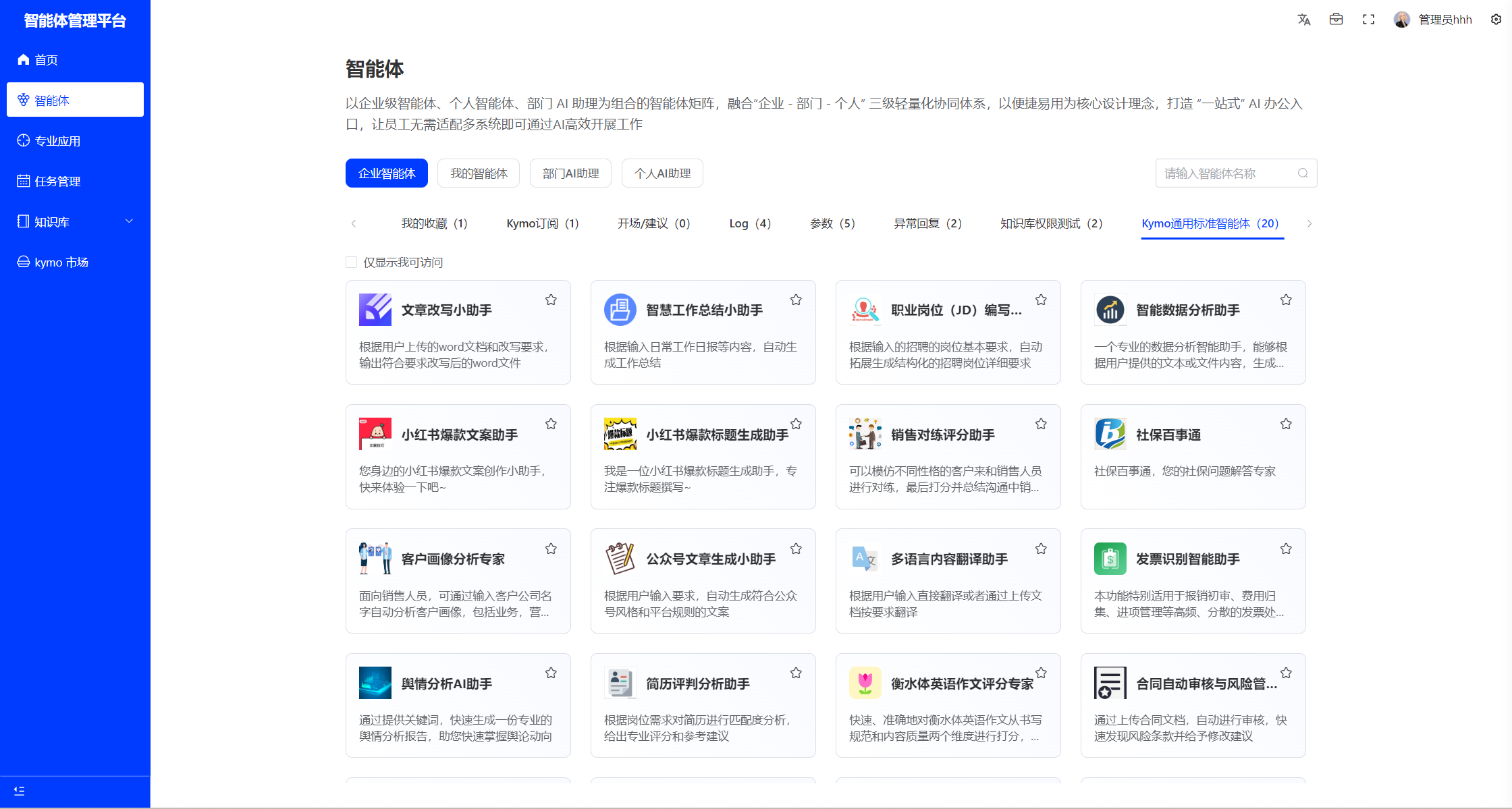Toggle fullscreen mode icon

1368,20
